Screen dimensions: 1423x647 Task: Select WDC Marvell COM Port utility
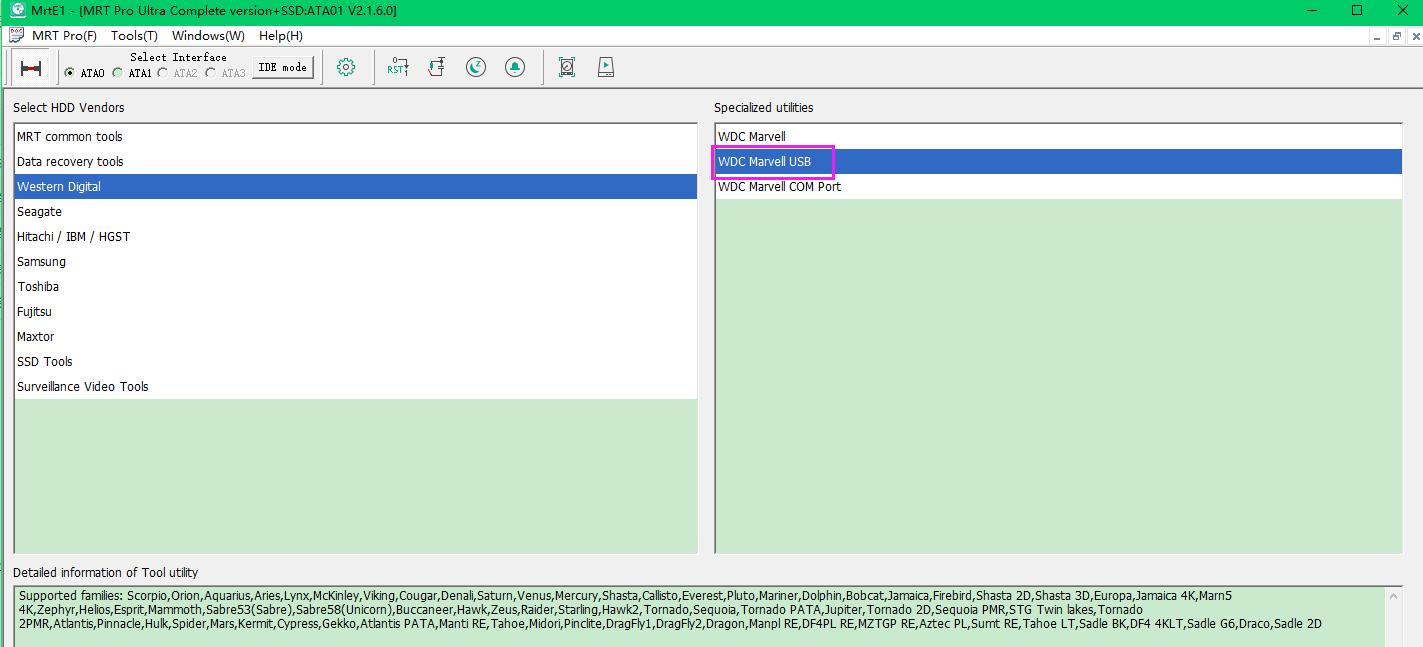1059,187
